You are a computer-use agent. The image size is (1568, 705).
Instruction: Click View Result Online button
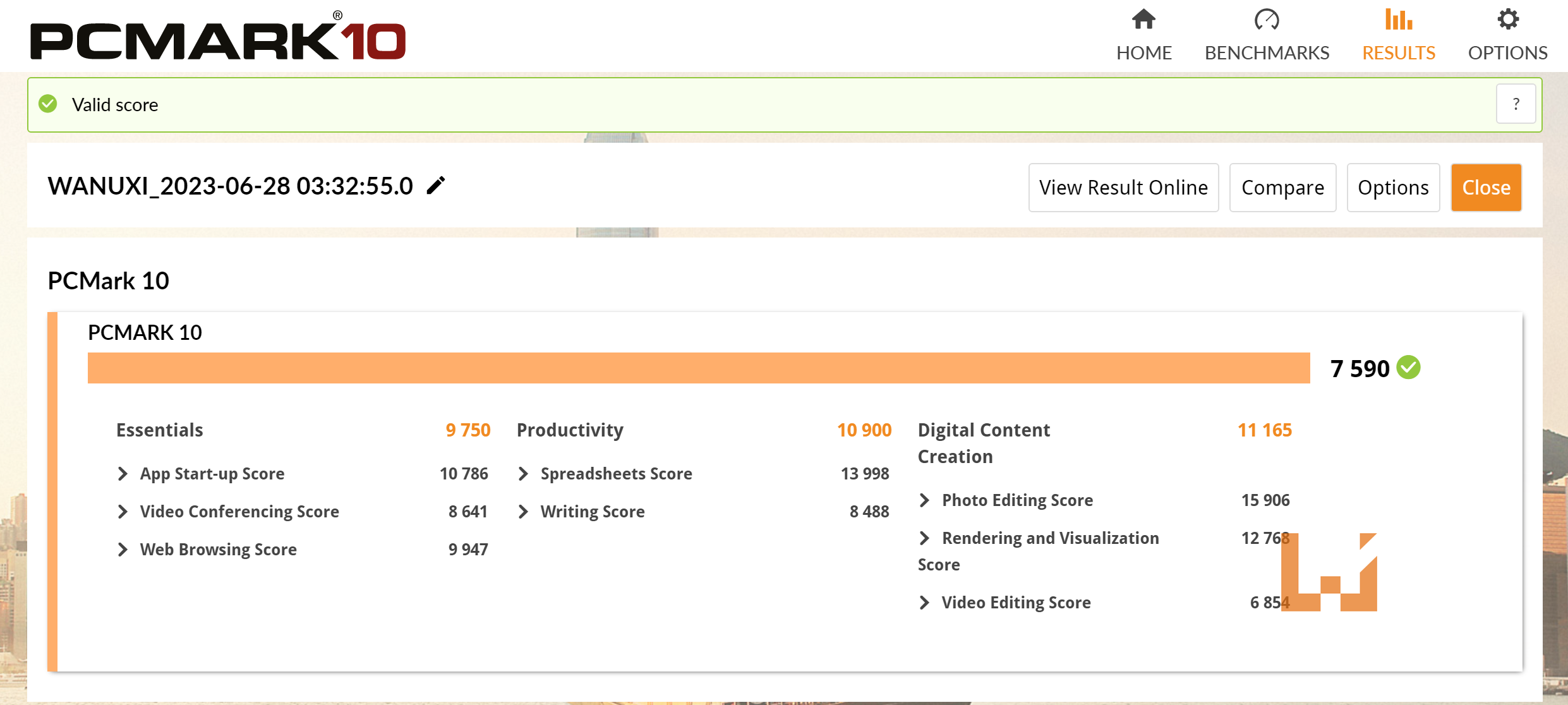[x=1123, y=188]
